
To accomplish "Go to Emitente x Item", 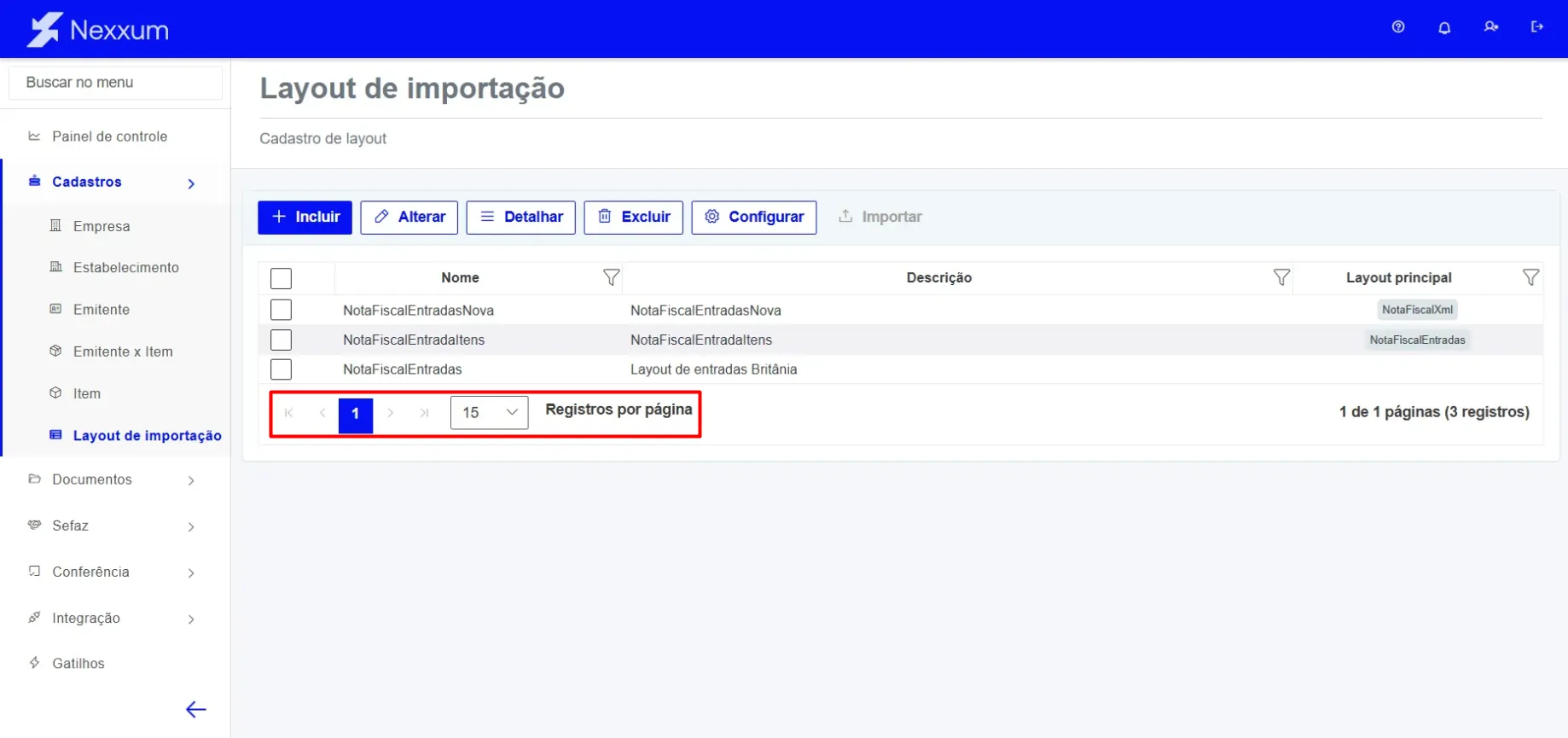I will point(123,352).
